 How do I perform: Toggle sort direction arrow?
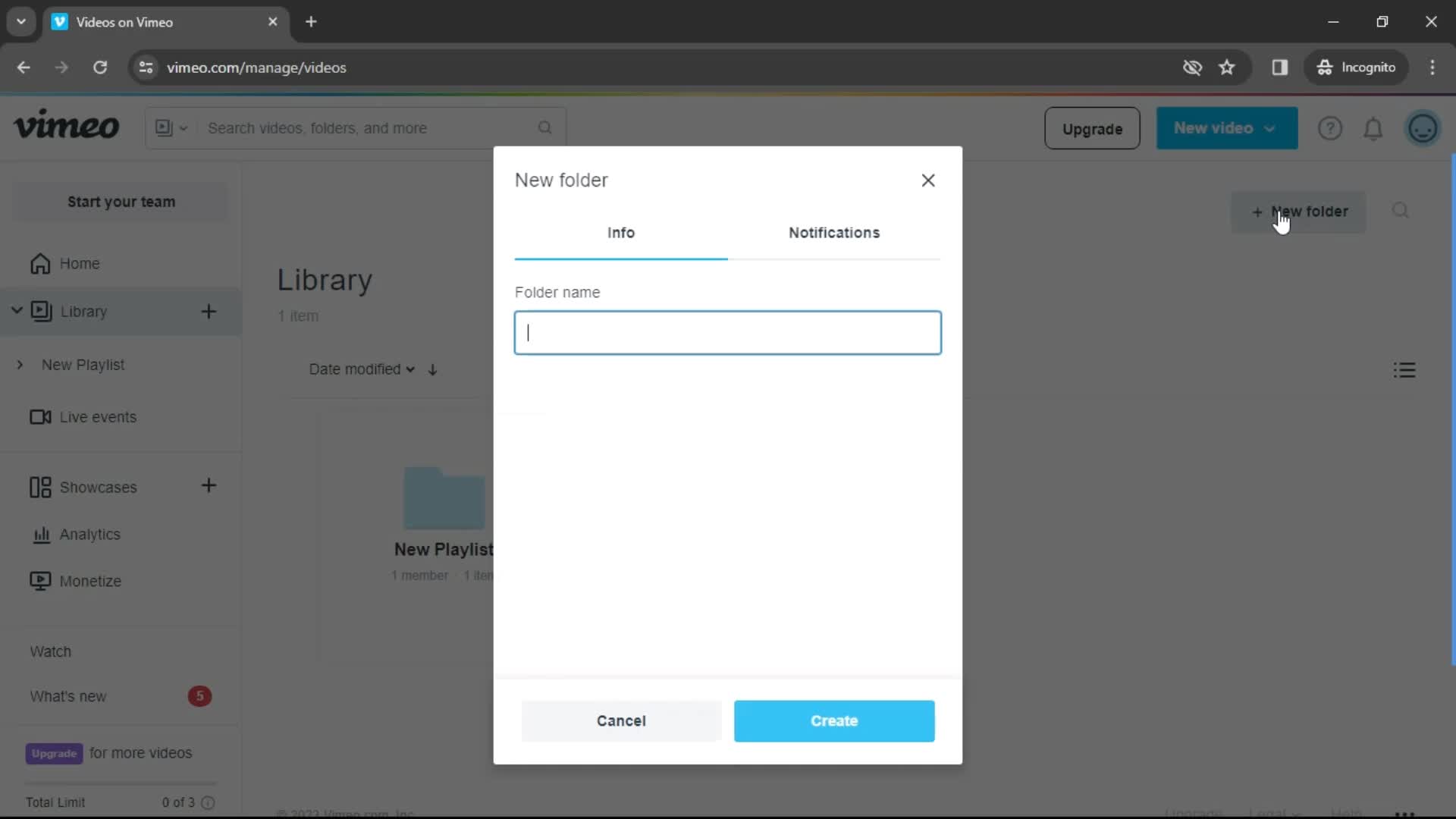click(x=432, y=370)
